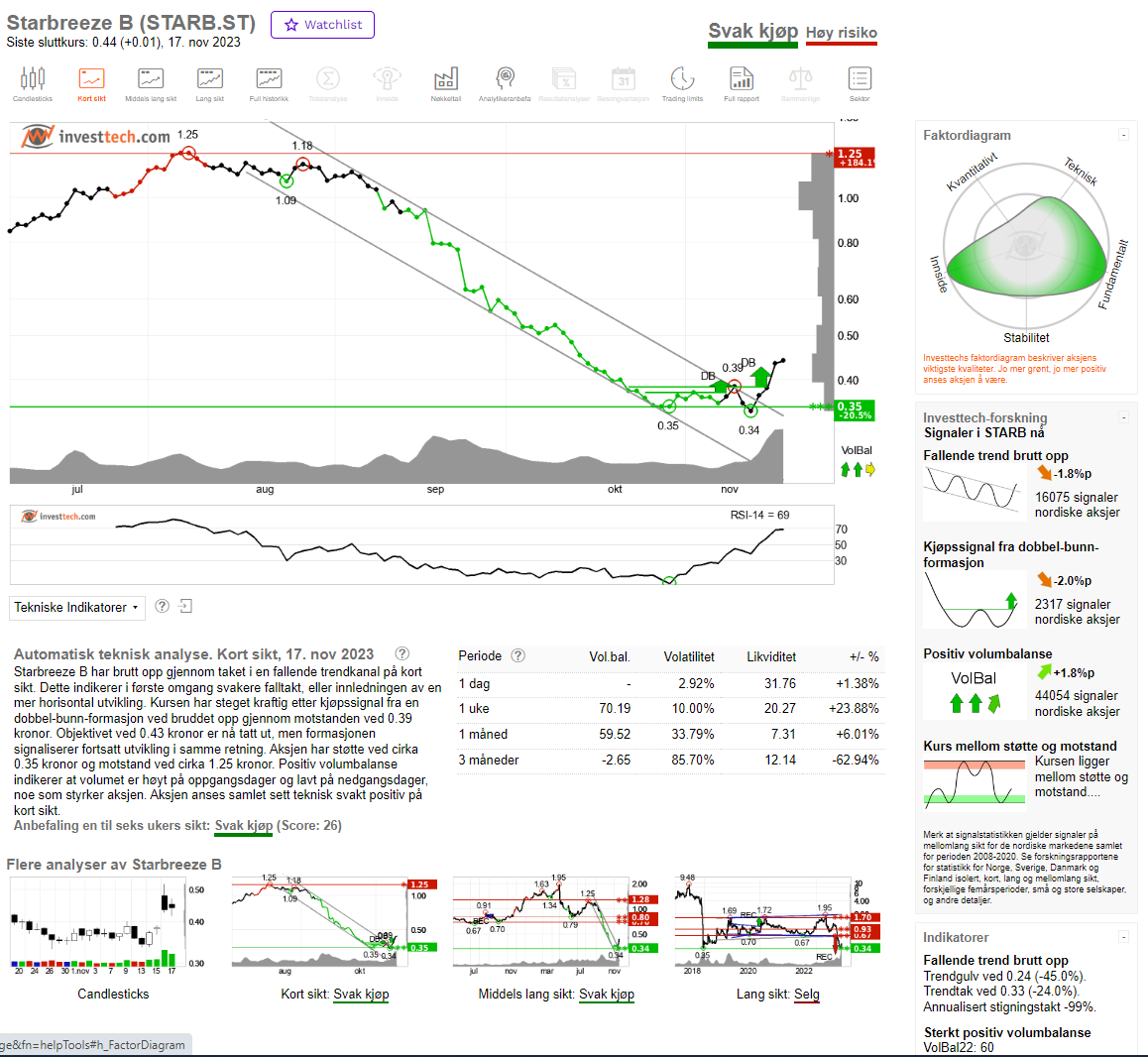Add Starbreeze B to Watchlist
This screenshot has width=1148, height=1057.
[323, 25]
